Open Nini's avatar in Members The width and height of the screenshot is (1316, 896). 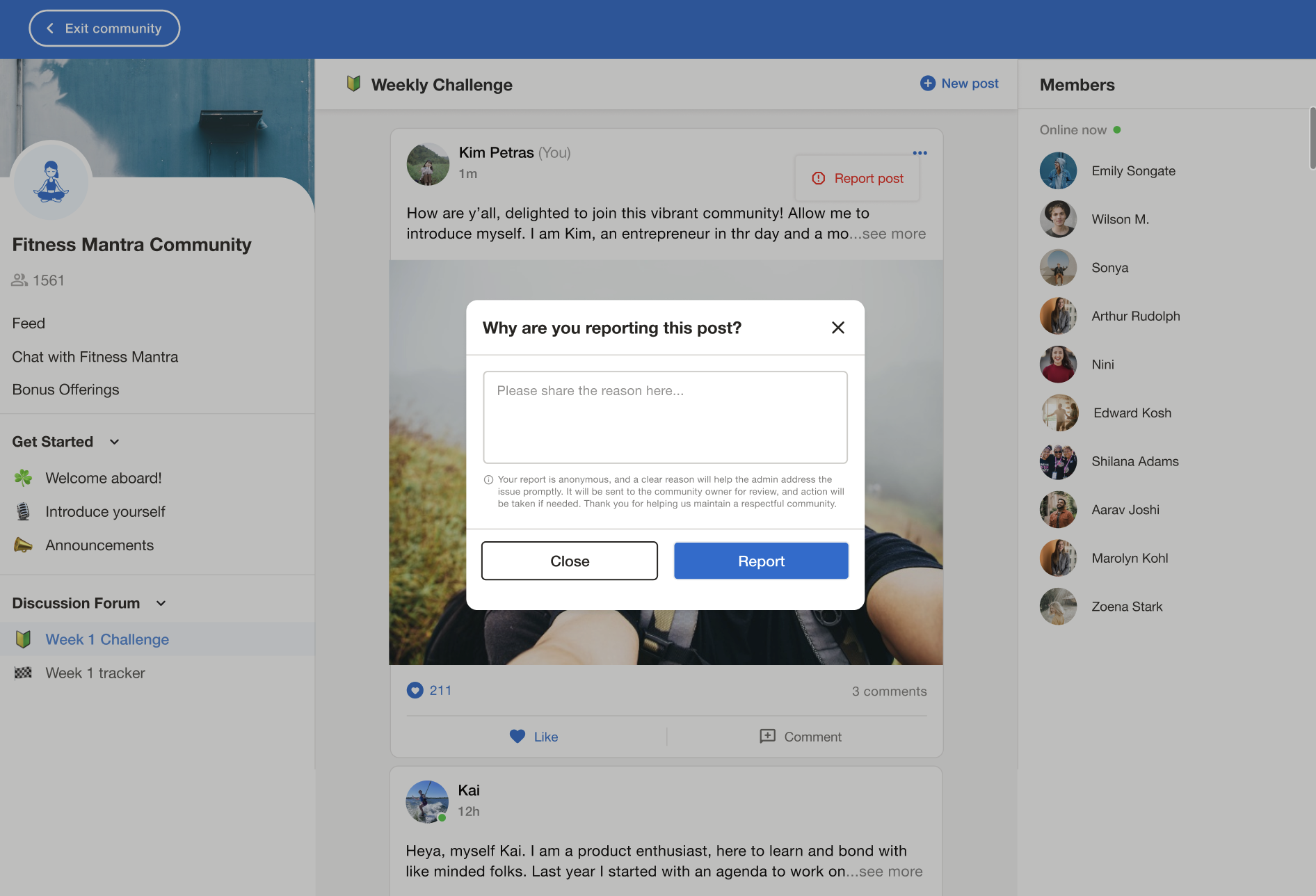(1058, 365)
